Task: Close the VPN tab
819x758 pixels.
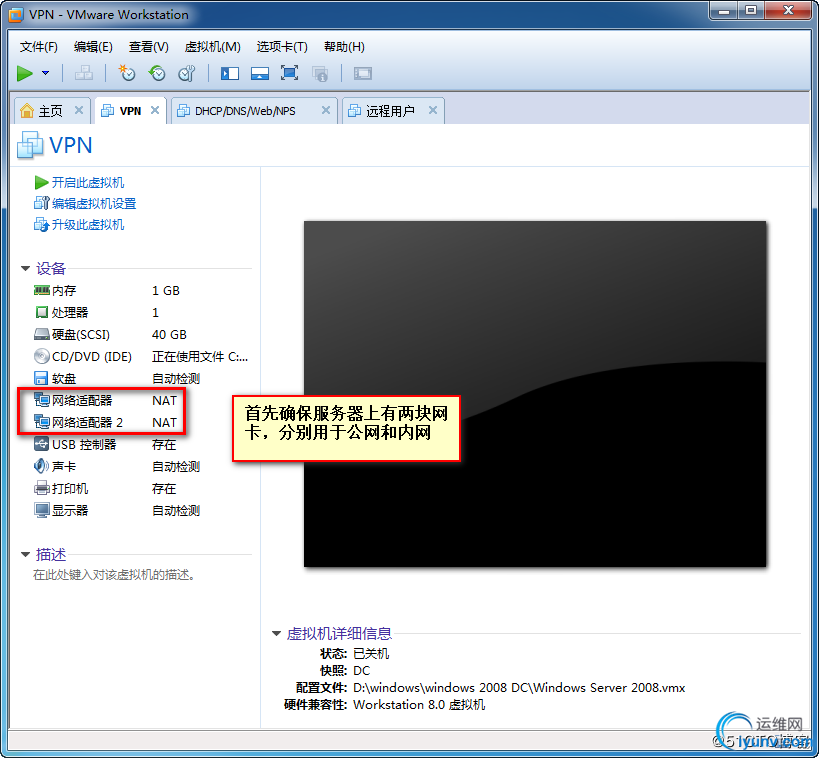Action: point(155,110)
